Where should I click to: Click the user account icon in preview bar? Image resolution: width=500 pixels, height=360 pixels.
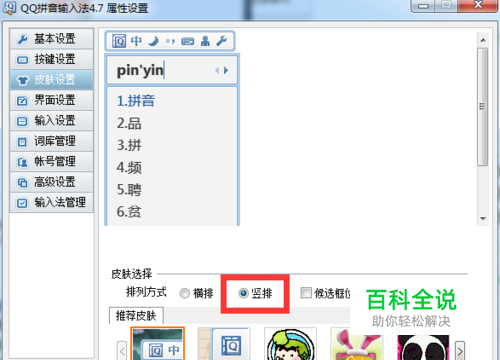coord(205,41)
